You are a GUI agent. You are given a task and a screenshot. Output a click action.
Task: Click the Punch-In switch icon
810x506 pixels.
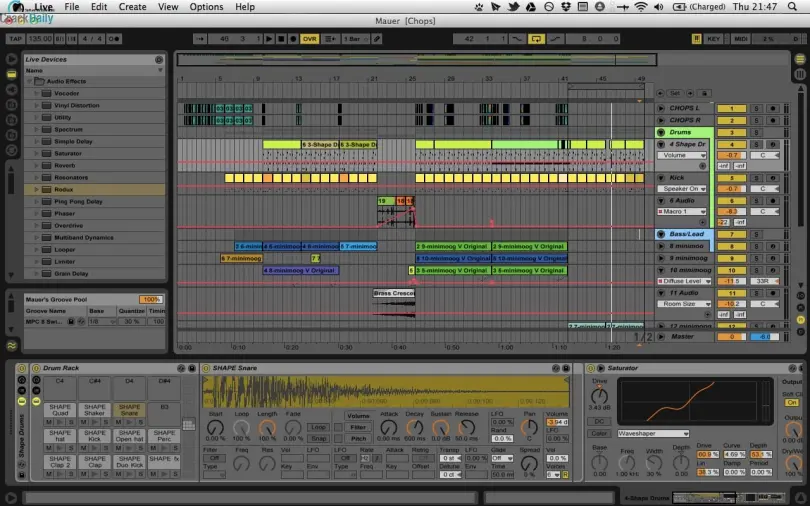pos(517,39)
